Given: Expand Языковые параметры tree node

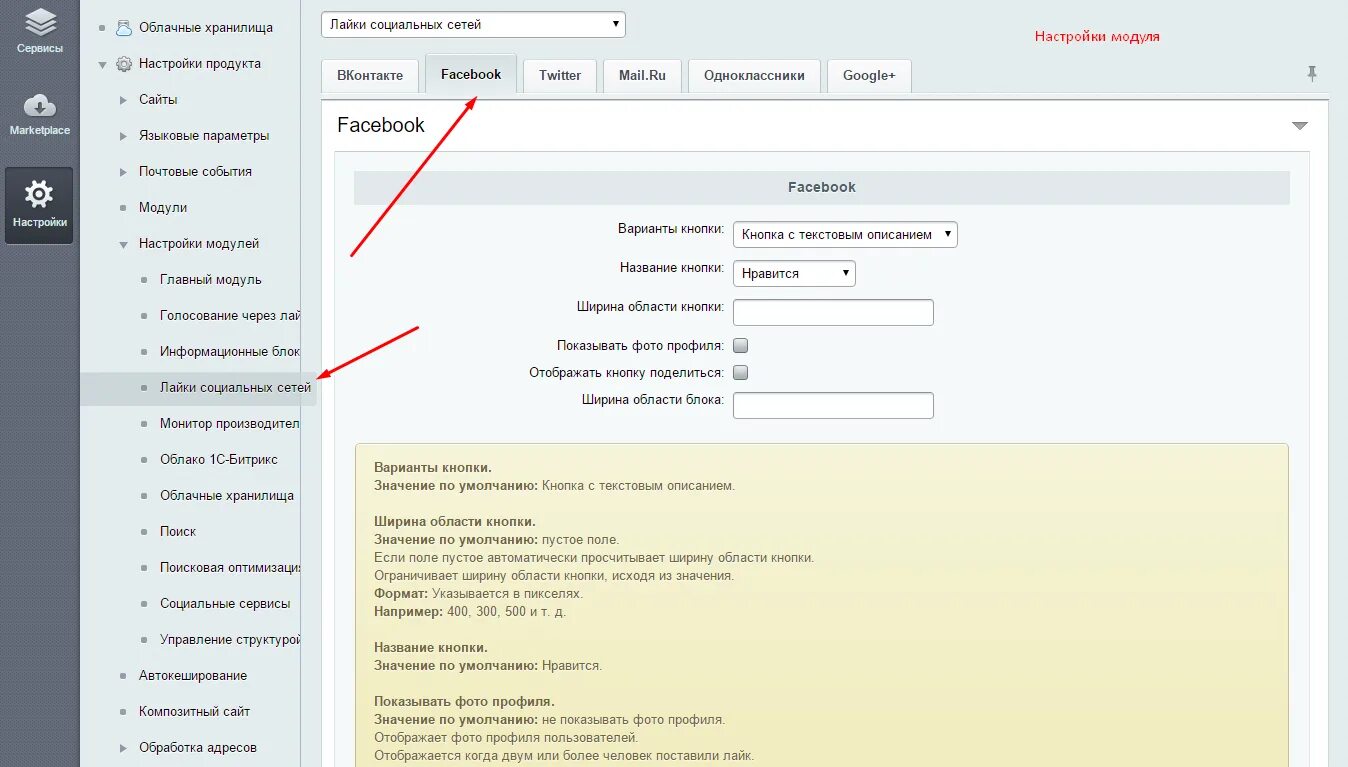Looking at the screenshot, I should 123,136.
